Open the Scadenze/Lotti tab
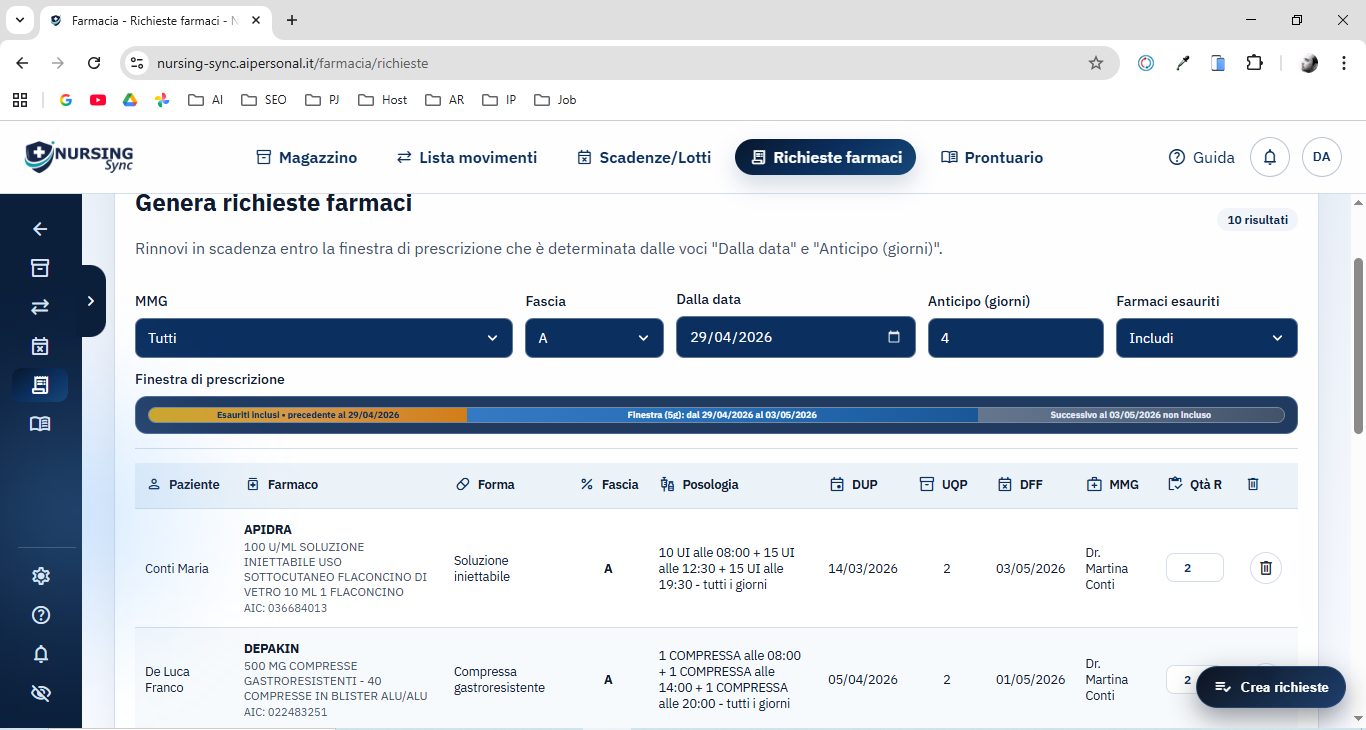This screenshot has height=730, width=1366. point(644,157)
